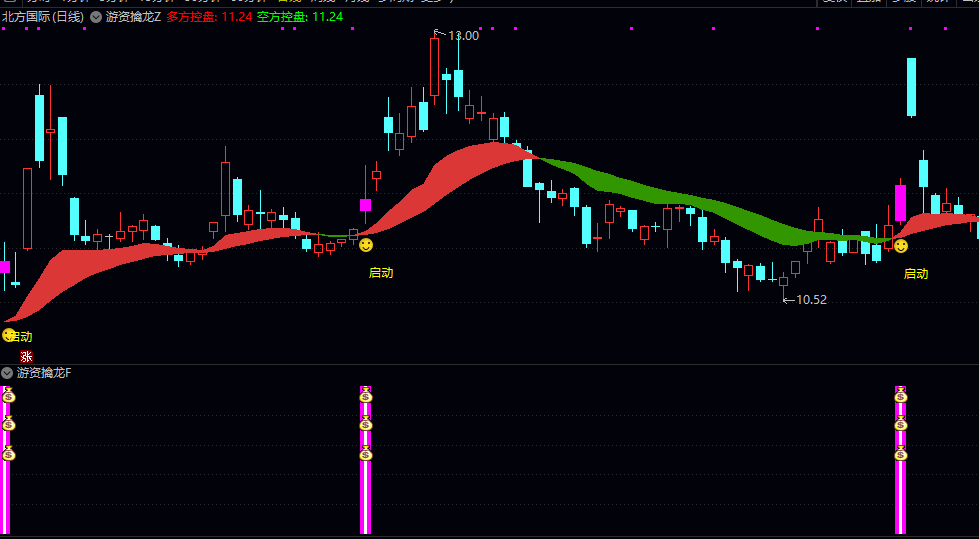Click the 北方国际(日线) chart title
The height and width of the screenshot is (539, 979).
[x=43, y=17]
